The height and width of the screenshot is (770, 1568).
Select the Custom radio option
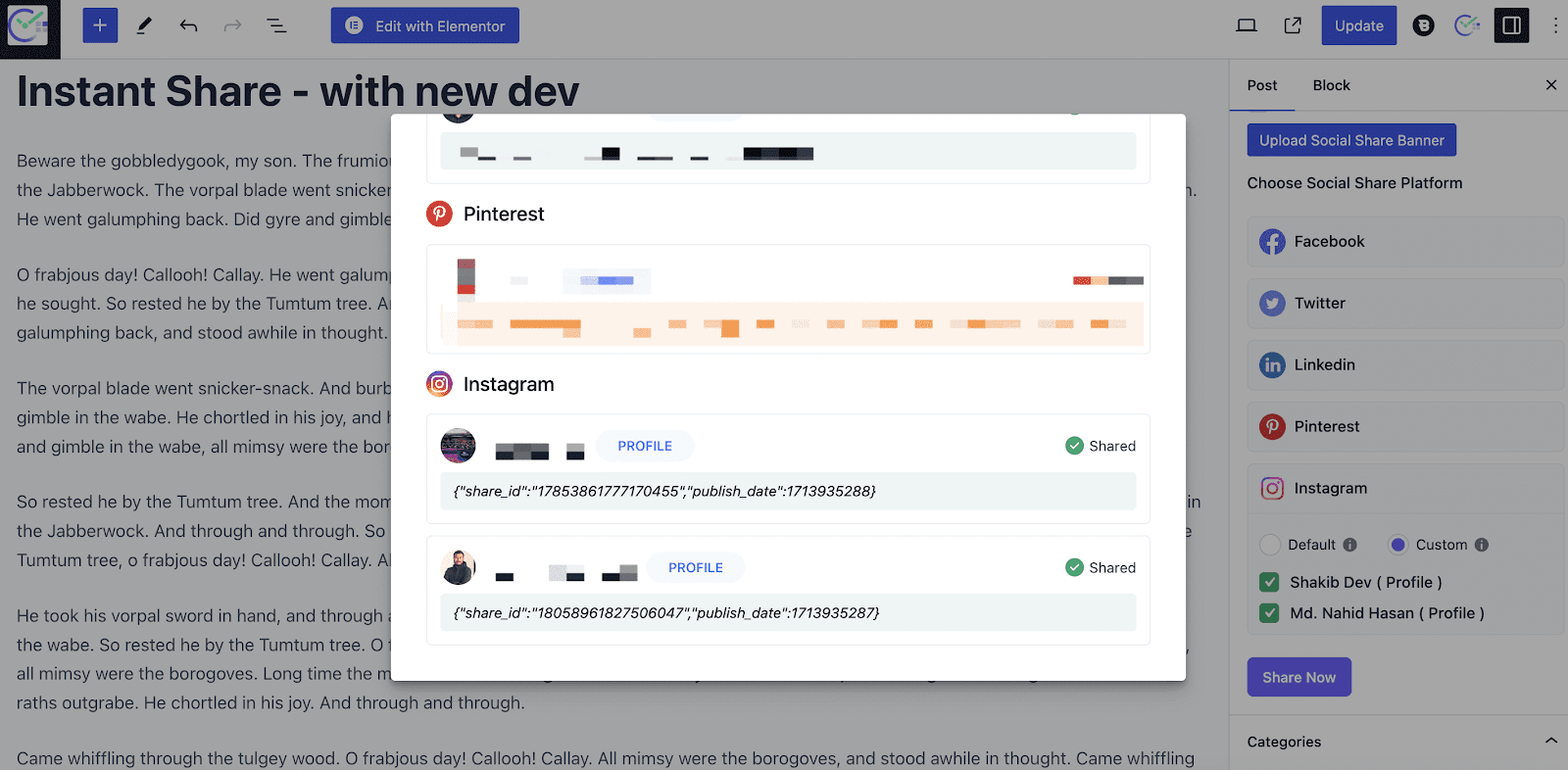[1398, 545]
